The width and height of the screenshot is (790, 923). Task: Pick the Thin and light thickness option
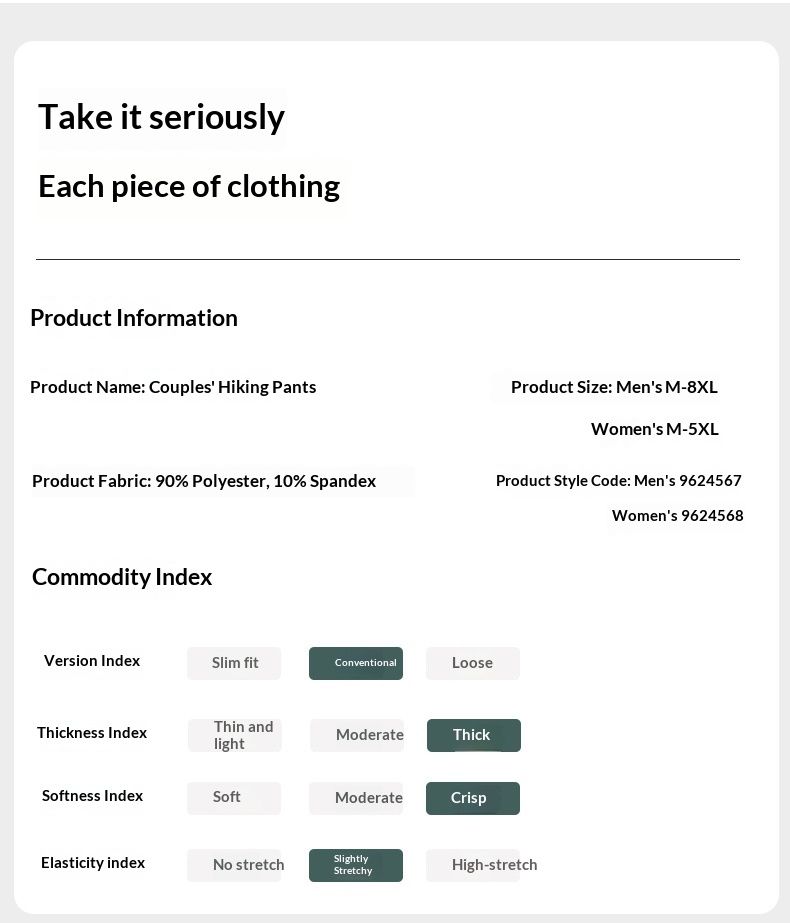(235, 735)
